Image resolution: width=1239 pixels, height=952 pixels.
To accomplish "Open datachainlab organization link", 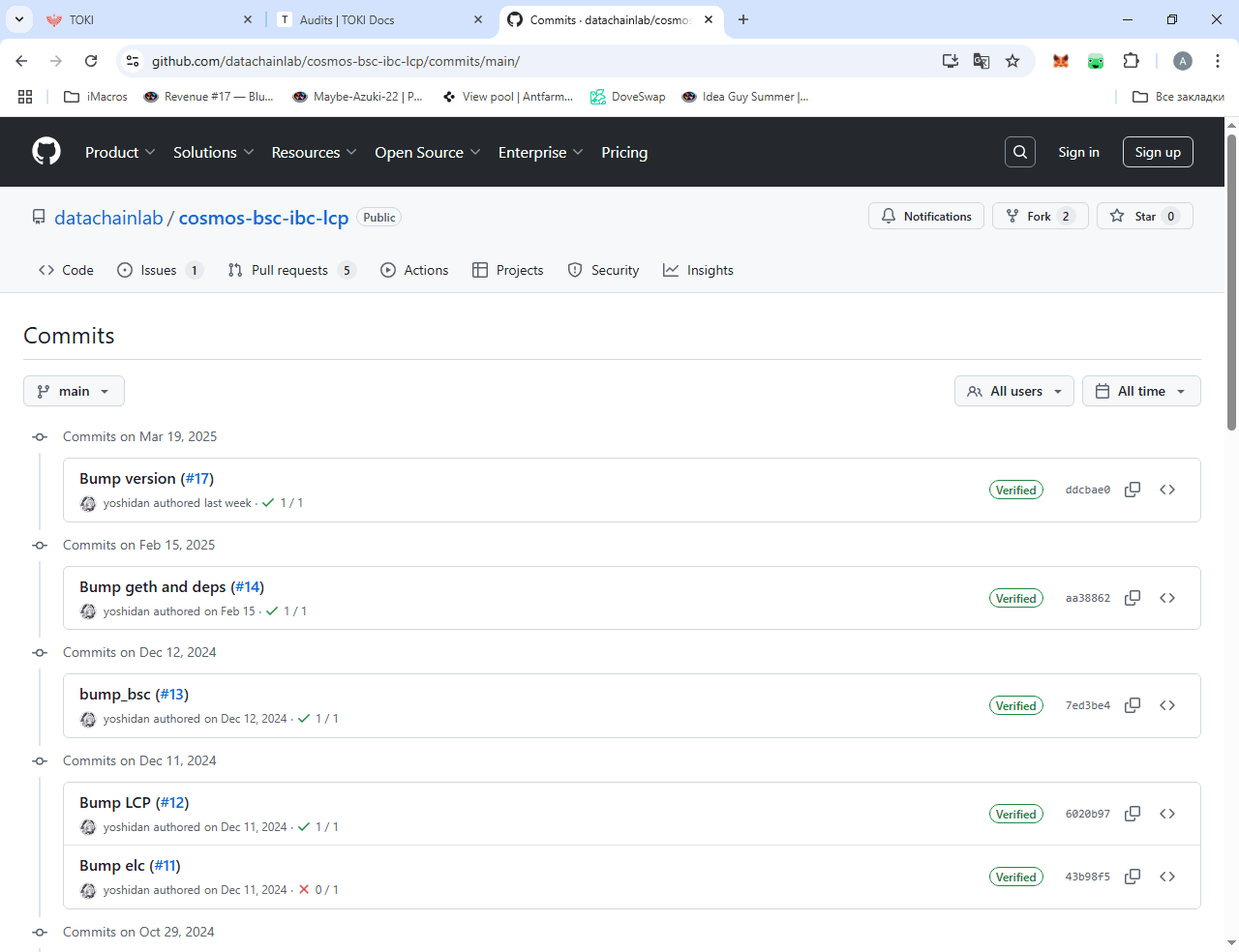I will pyautogui.click(x=108, y=218).
